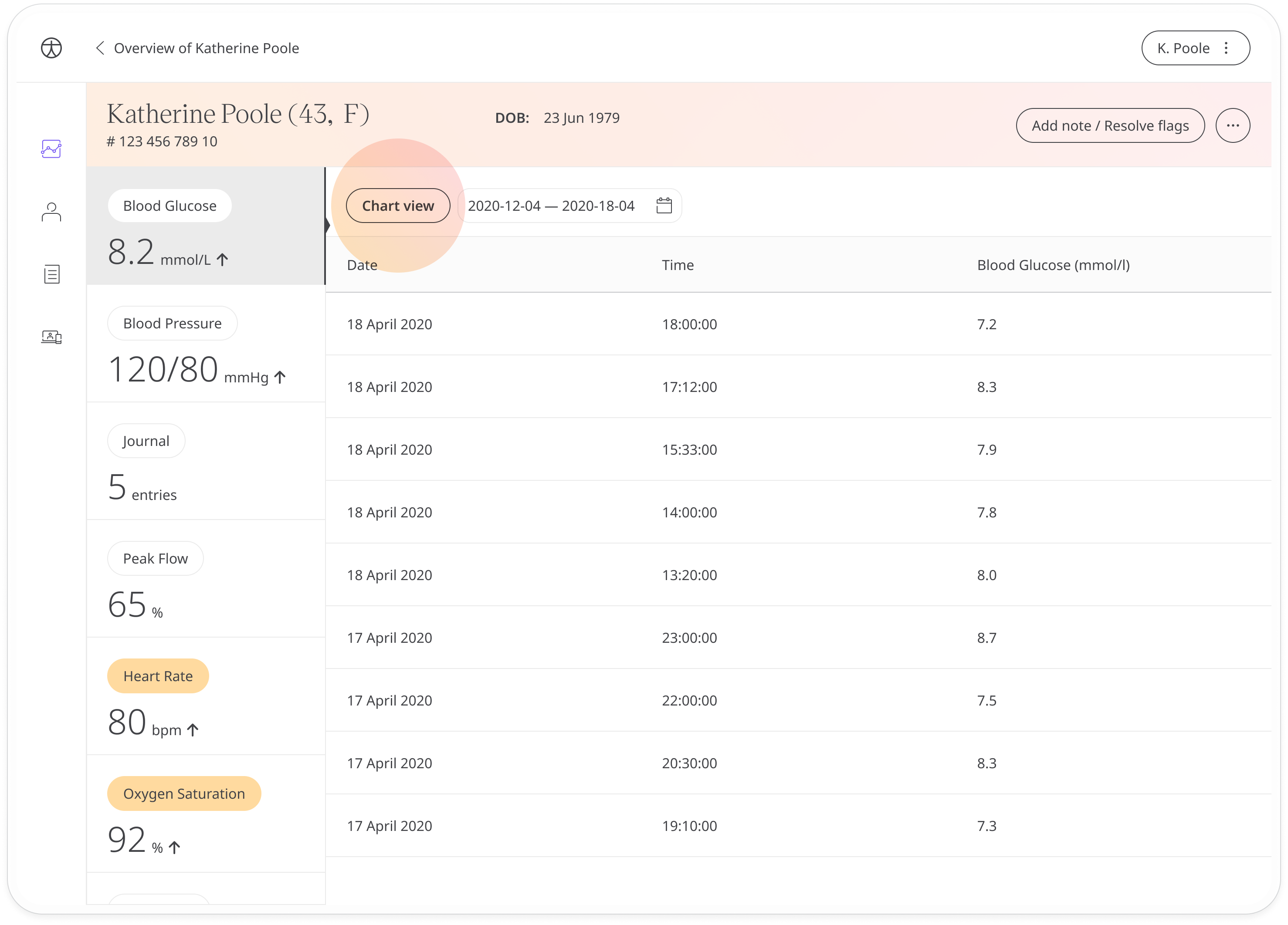1288x925 pixels.
Task: Click the reports/document icon in sidebar
Action: coord(51,275)
